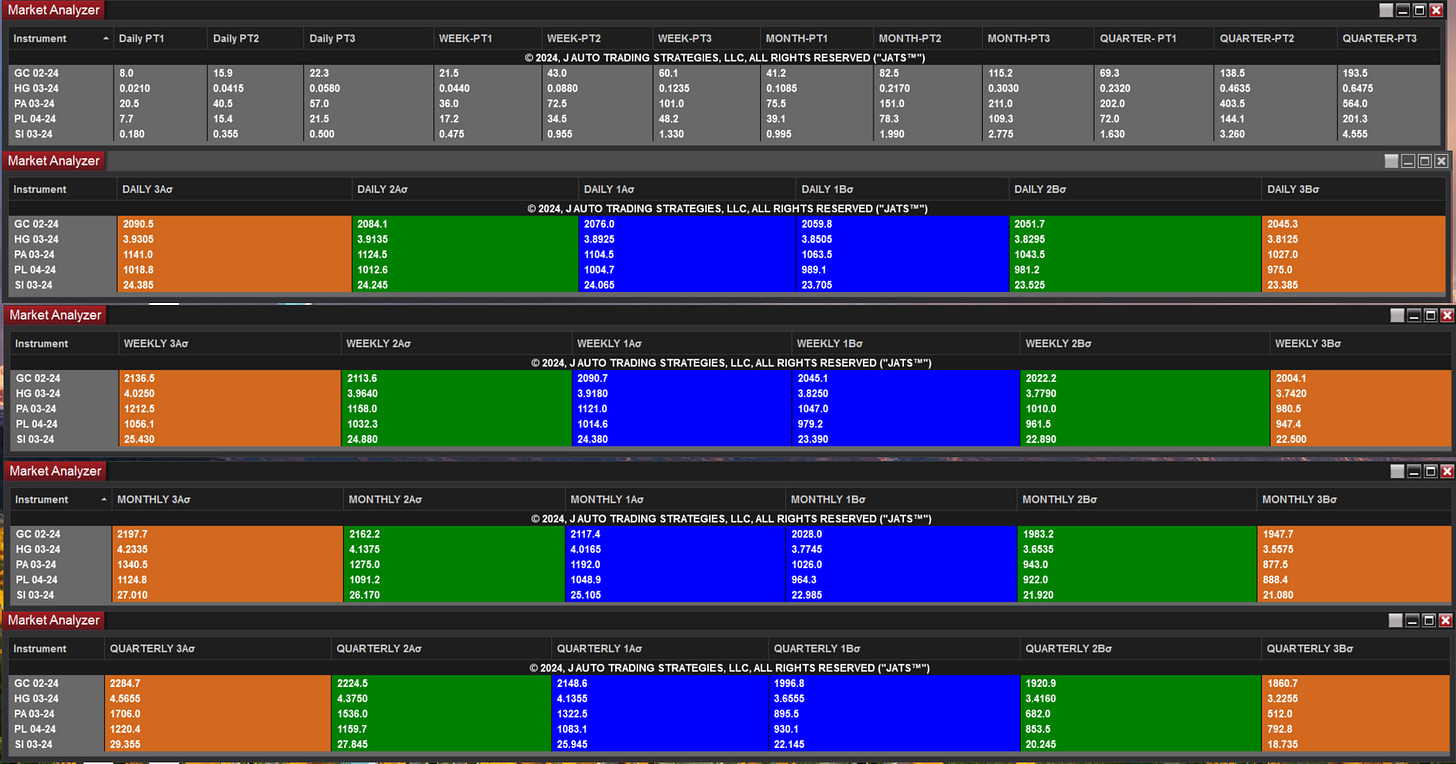Click the green cell showing 2084.1
1456x764 pixels.
tap(465, 224)
